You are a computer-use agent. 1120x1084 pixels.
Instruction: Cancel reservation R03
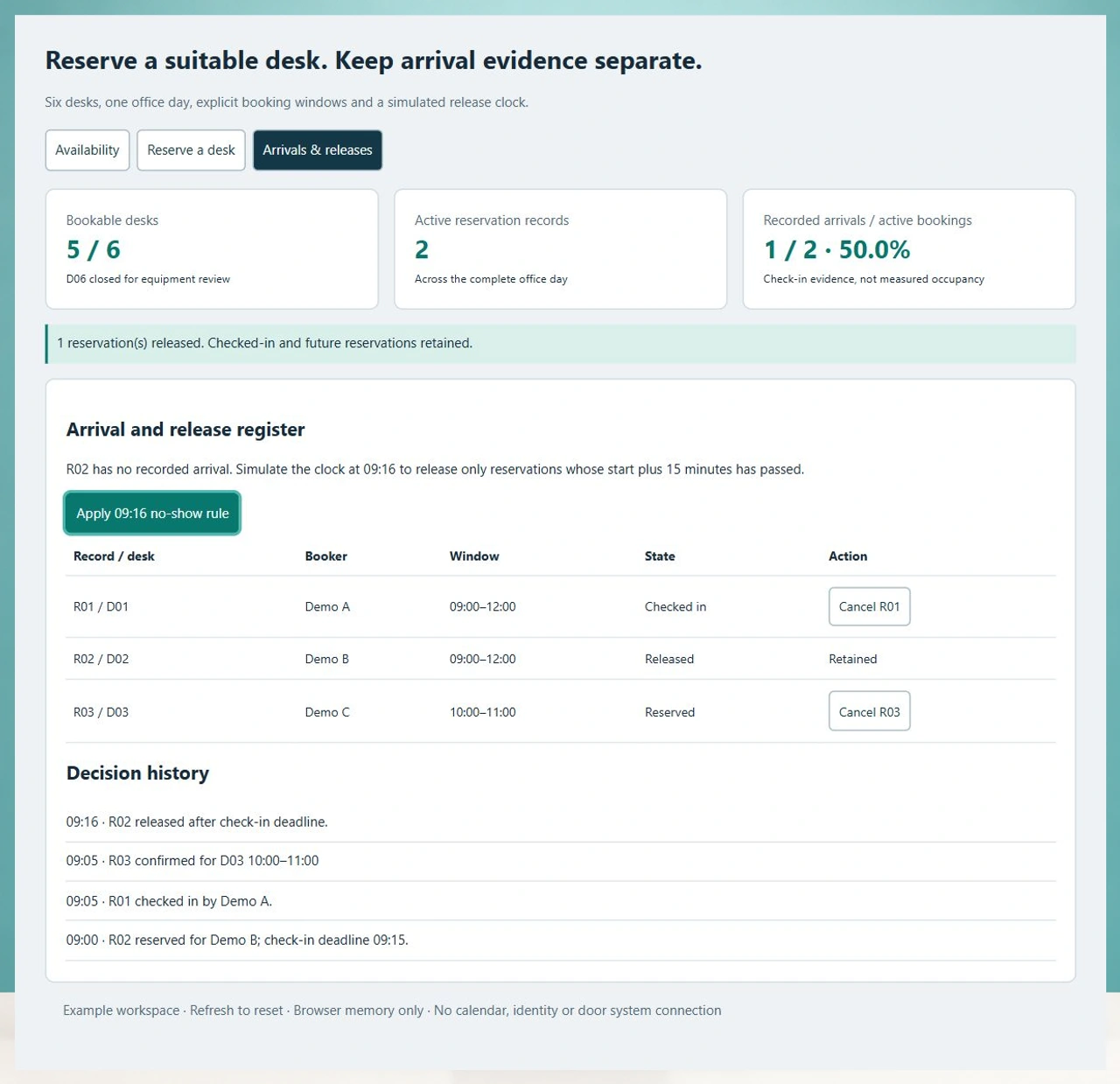869,711
